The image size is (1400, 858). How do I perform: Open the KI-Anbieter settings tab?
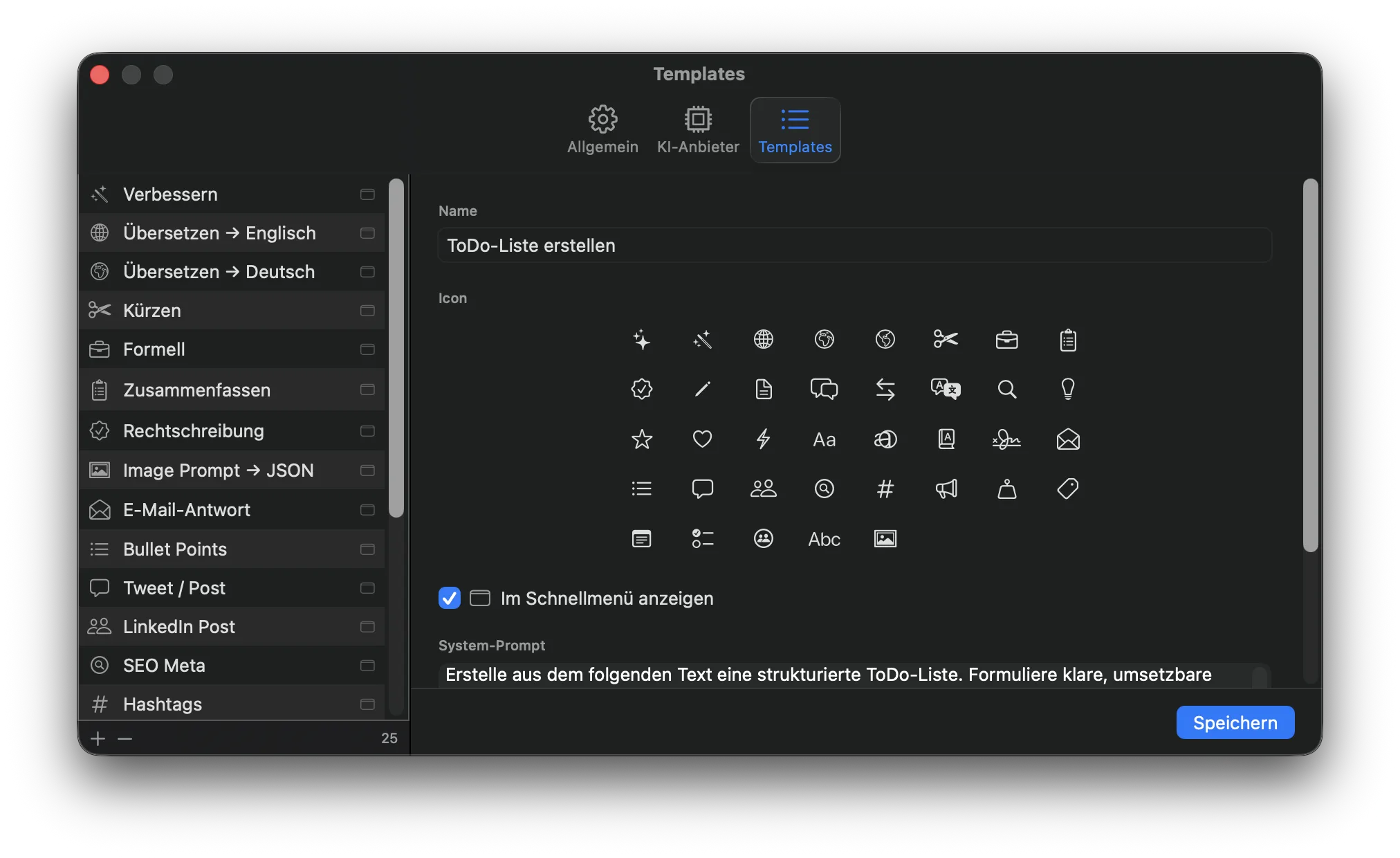tap(698, 129)
